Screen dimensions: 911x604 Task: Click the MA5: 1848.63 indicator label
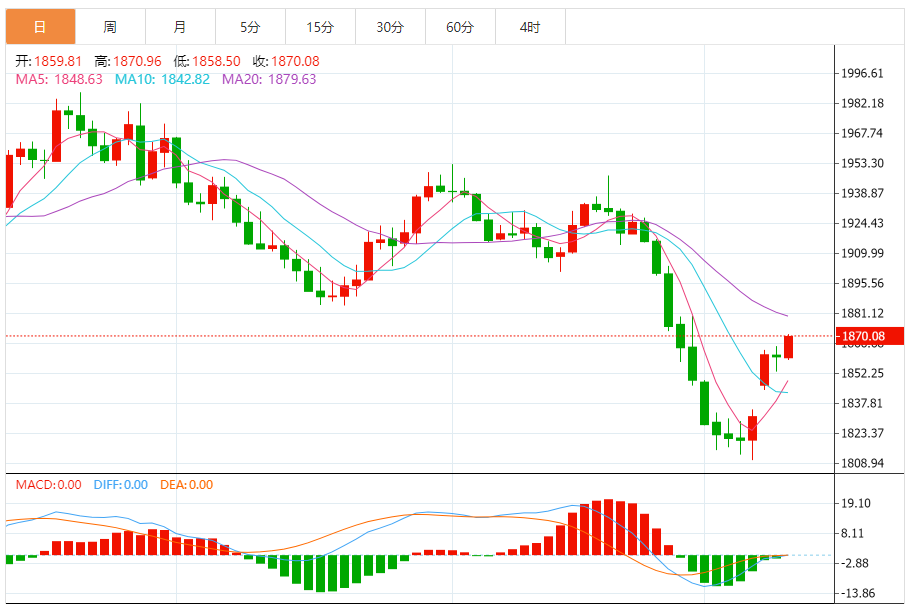59,79
